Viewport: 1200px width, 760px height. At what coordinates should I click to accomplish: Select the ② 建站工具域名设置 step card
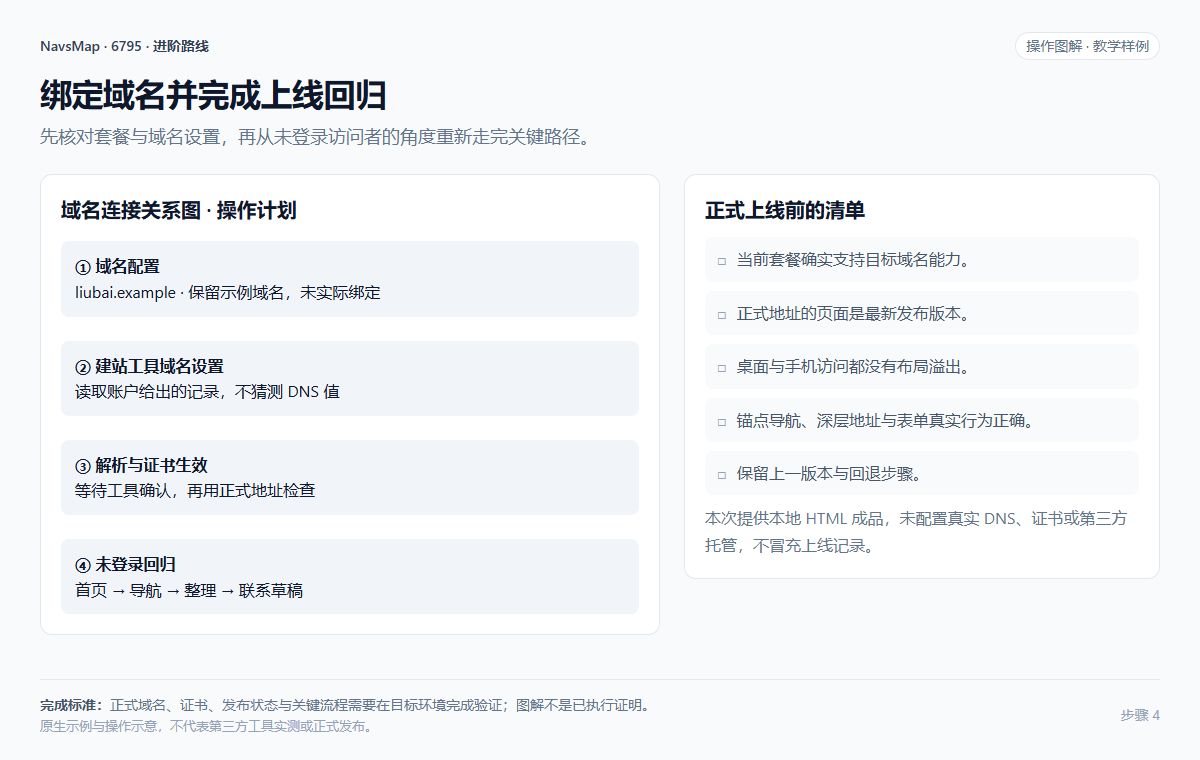(350, 378)
